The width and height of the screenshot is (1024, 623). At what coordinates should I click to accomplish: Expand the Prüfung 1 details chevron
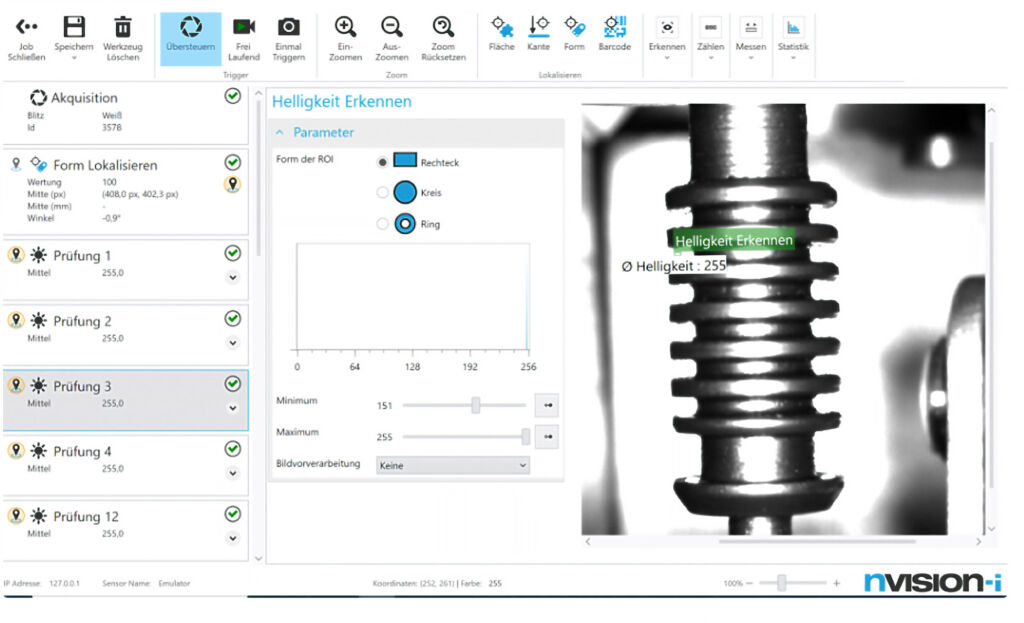233,277
